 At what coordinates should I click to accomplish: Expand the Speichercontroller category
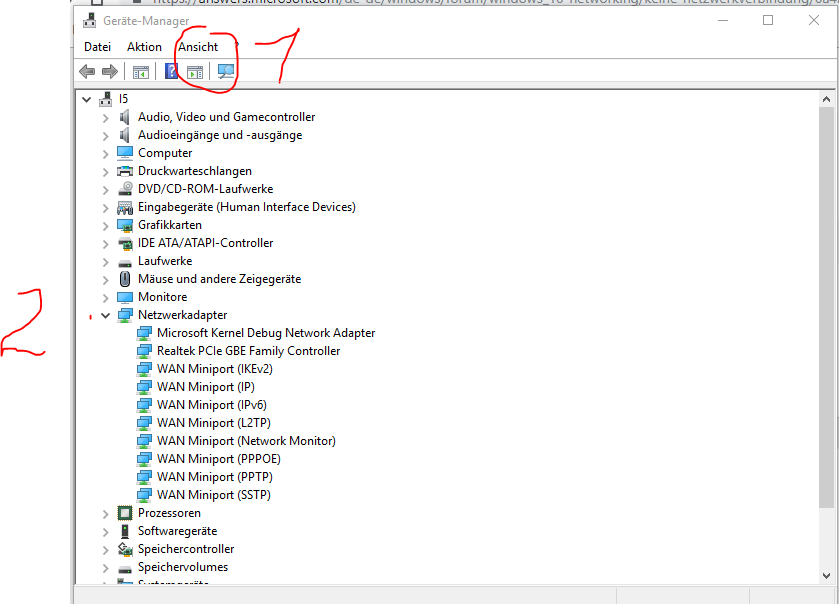[105, 550]
